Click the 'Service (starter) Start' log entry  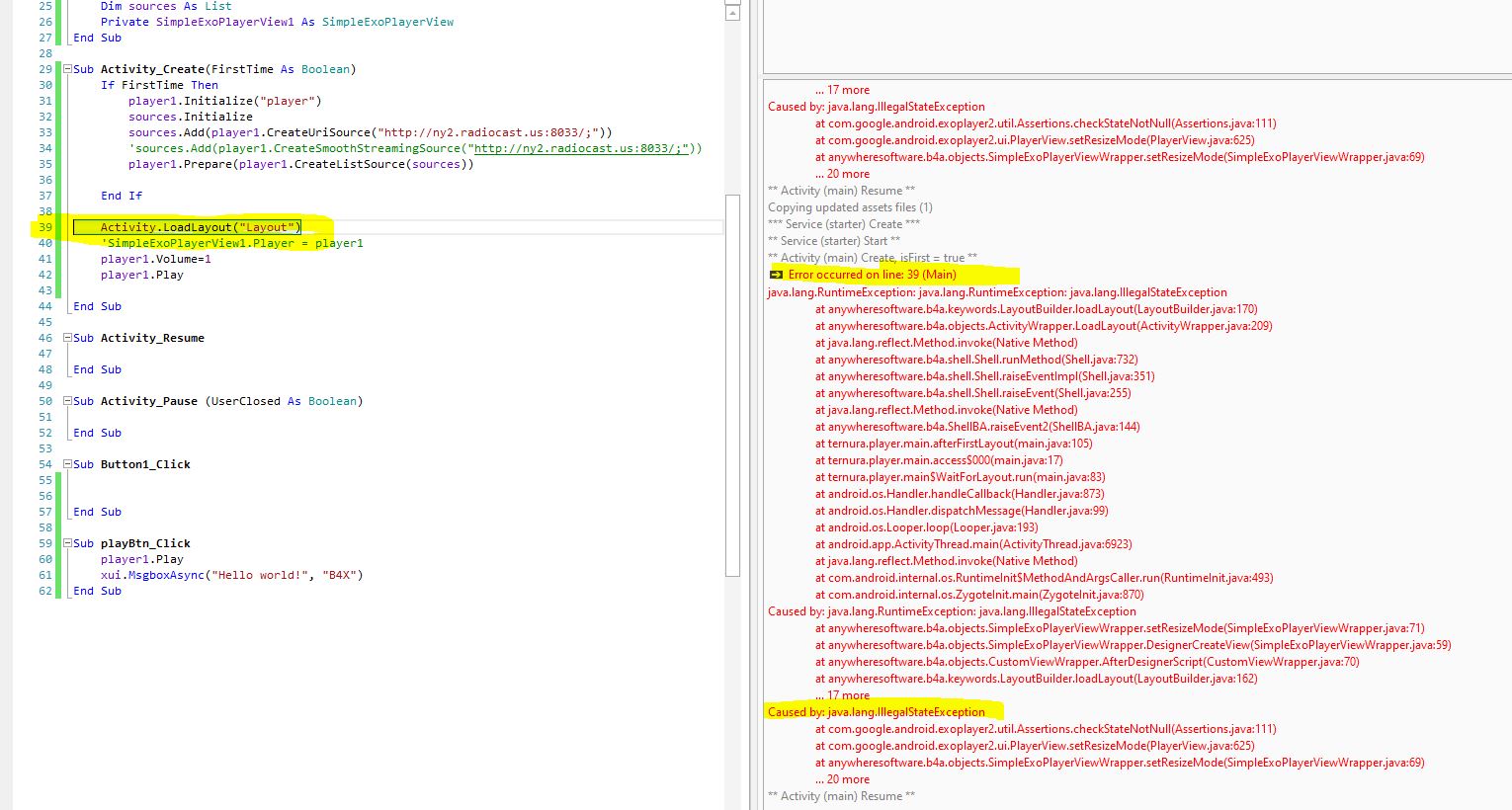tap(834, 241)
